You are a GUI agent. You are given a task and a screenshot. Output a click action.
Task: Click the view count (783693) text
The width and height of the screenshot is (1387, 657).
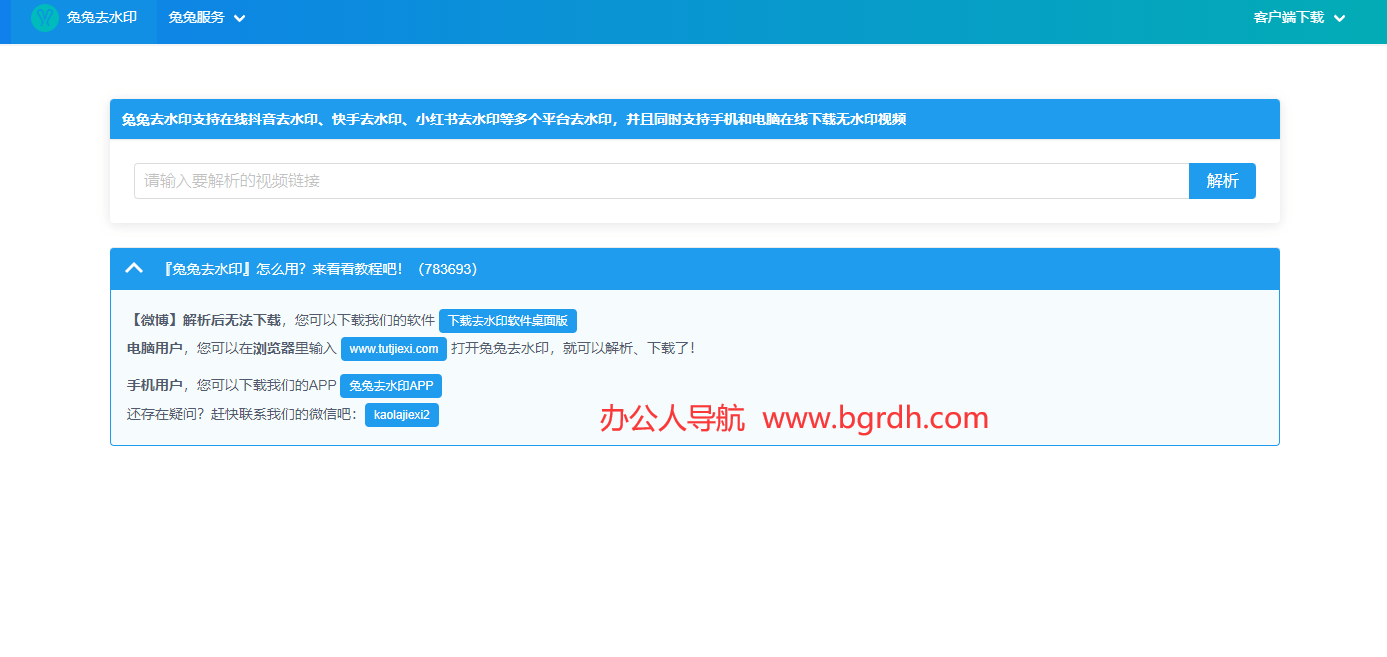click(448, 269)
